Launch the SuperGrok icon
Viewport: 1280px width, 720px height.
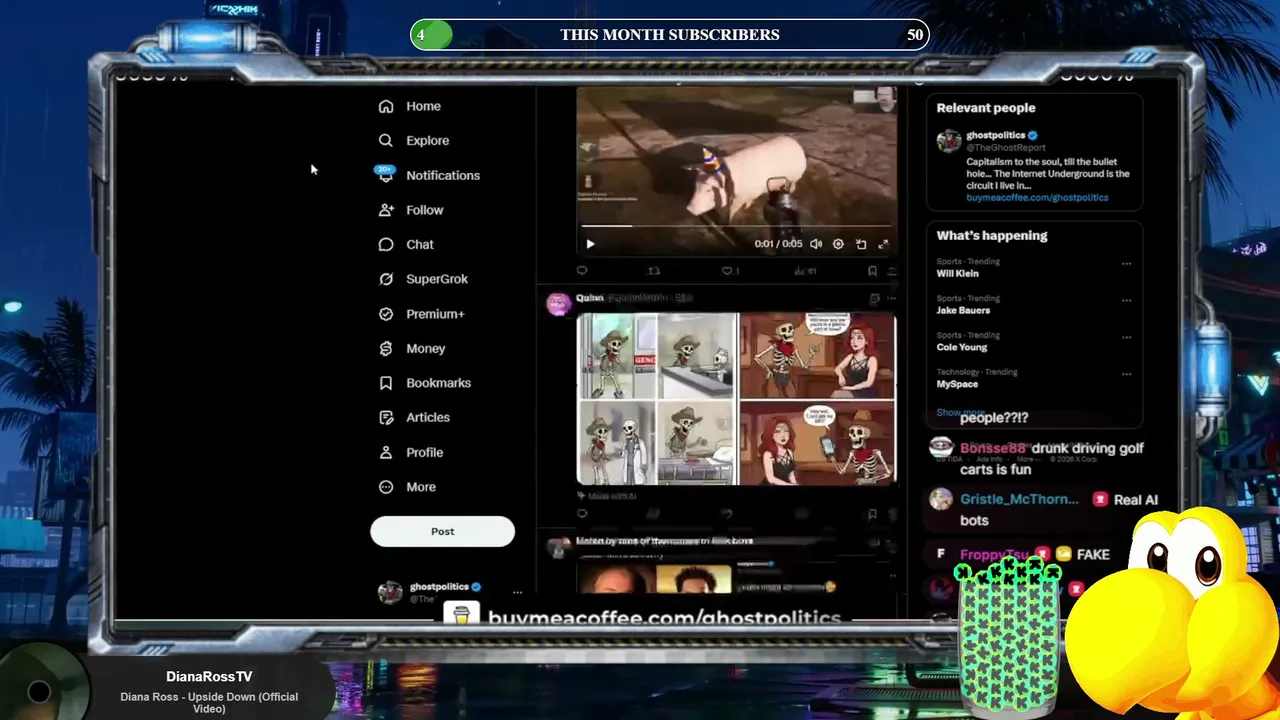(386, 279)
